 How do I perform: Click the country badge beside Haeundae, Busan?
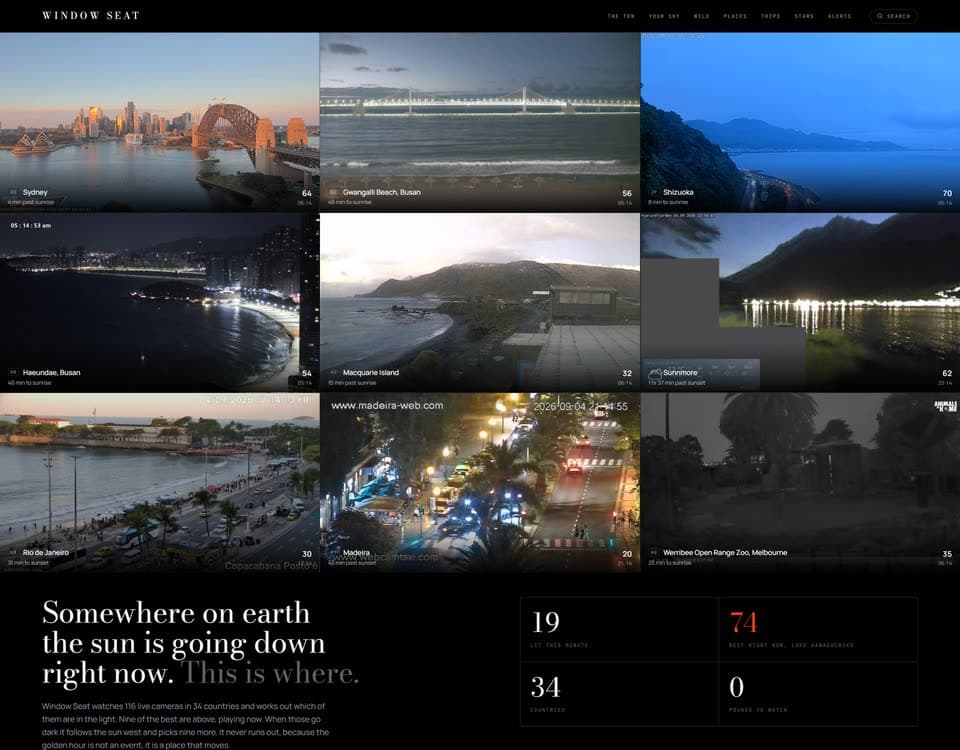pos(13,372)
